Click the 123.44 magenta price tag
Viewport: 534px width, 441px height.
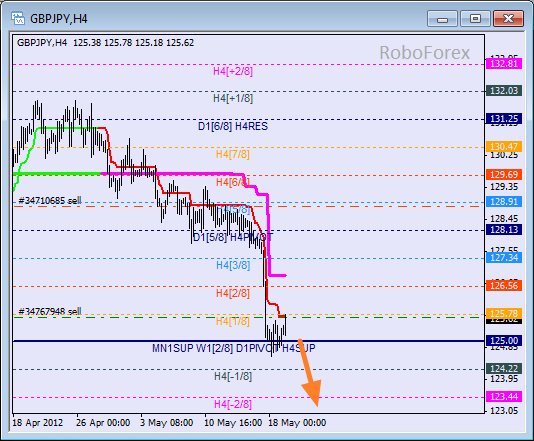click(504, 396)
